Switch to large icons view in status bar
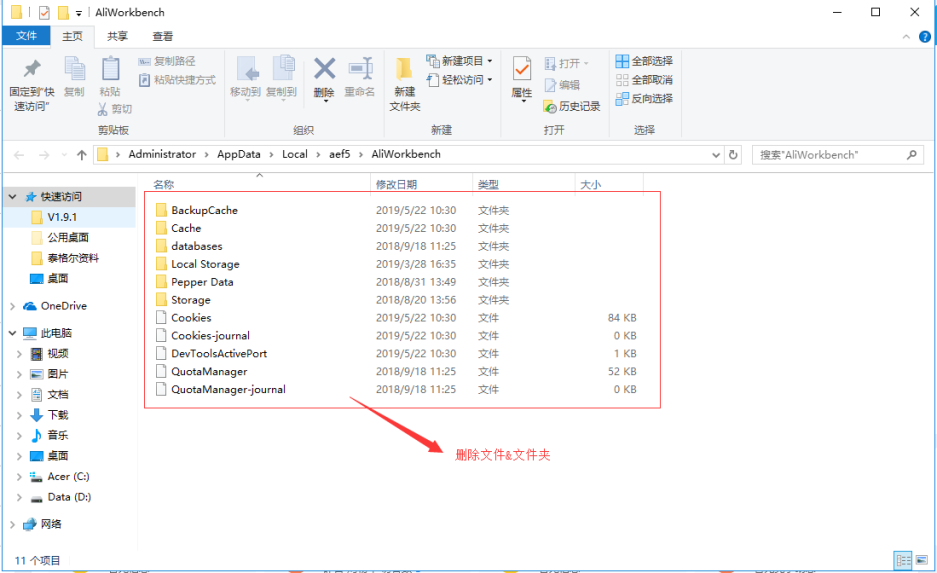This screenshot has height=573, width=937. tap(923, 560)
